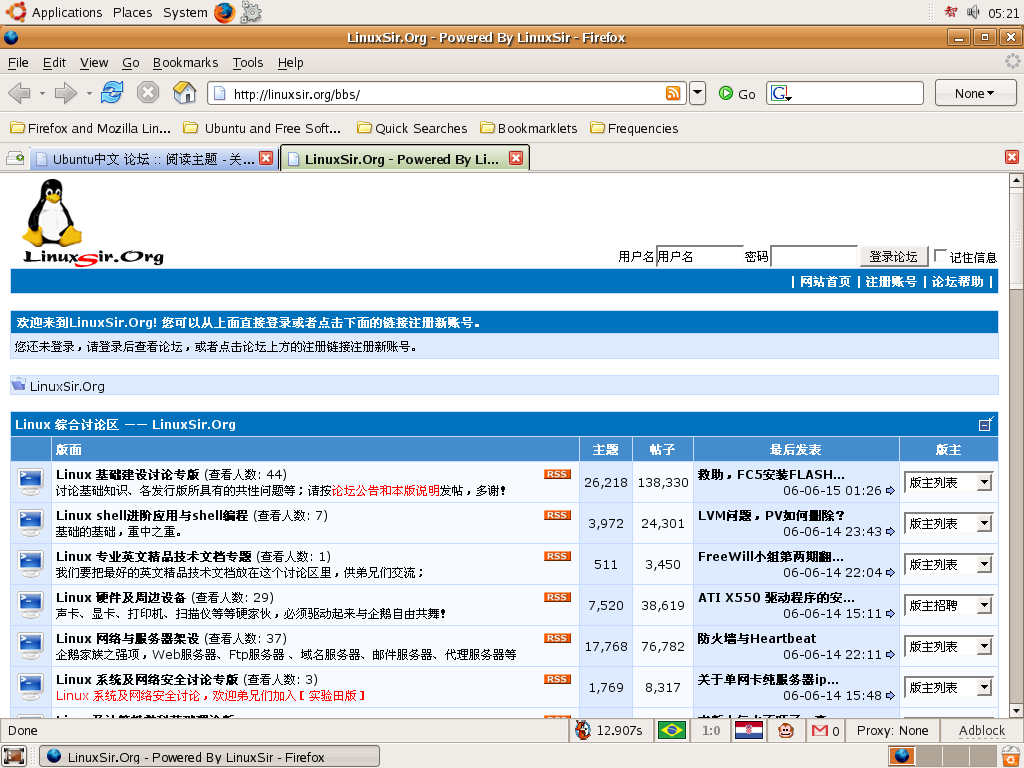Tick the 记住信息 checkbox

click(940, 255)
